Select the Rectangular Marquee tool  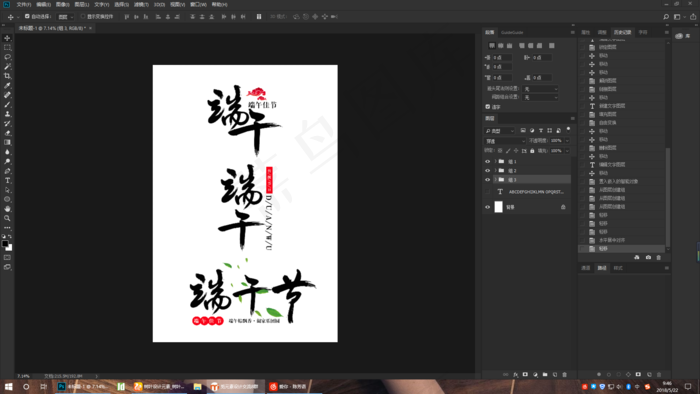click(7, 48)
